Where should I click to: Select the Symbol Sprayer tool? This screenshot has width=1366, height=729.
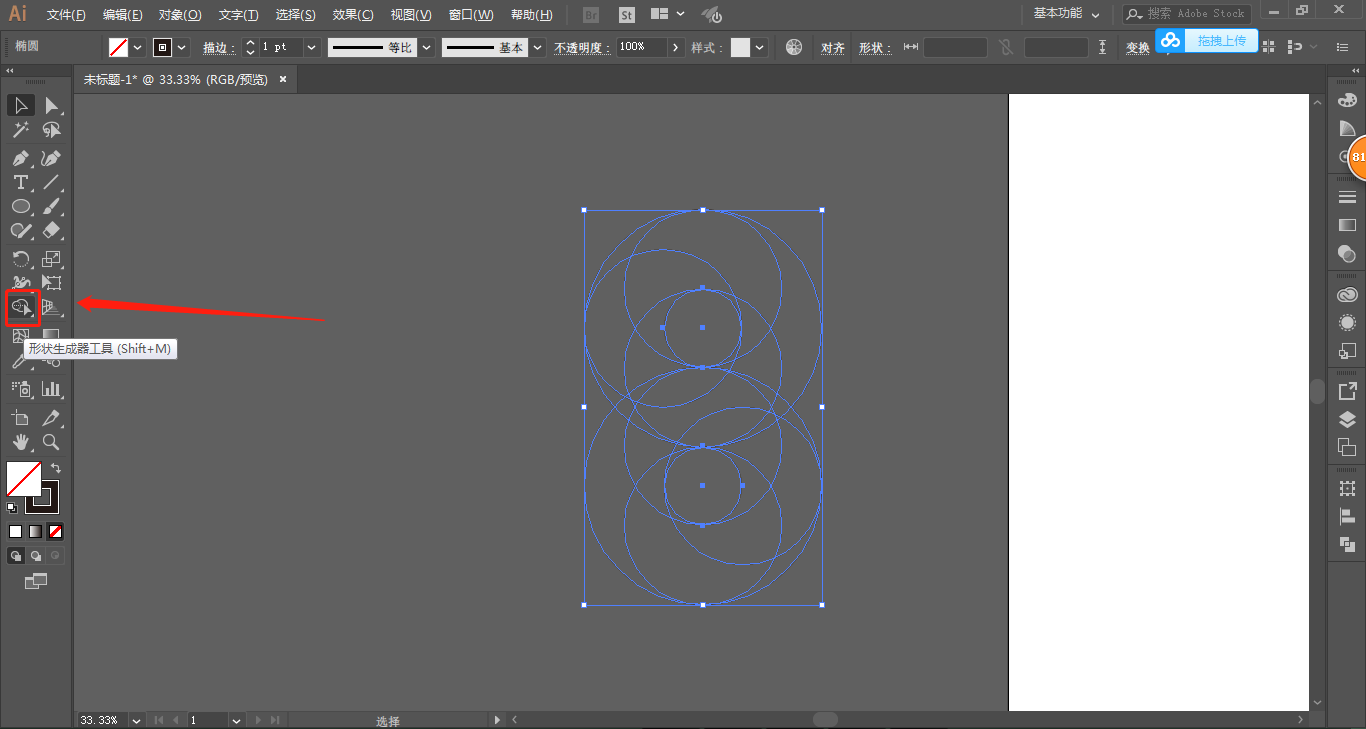[x=21, y=389]
